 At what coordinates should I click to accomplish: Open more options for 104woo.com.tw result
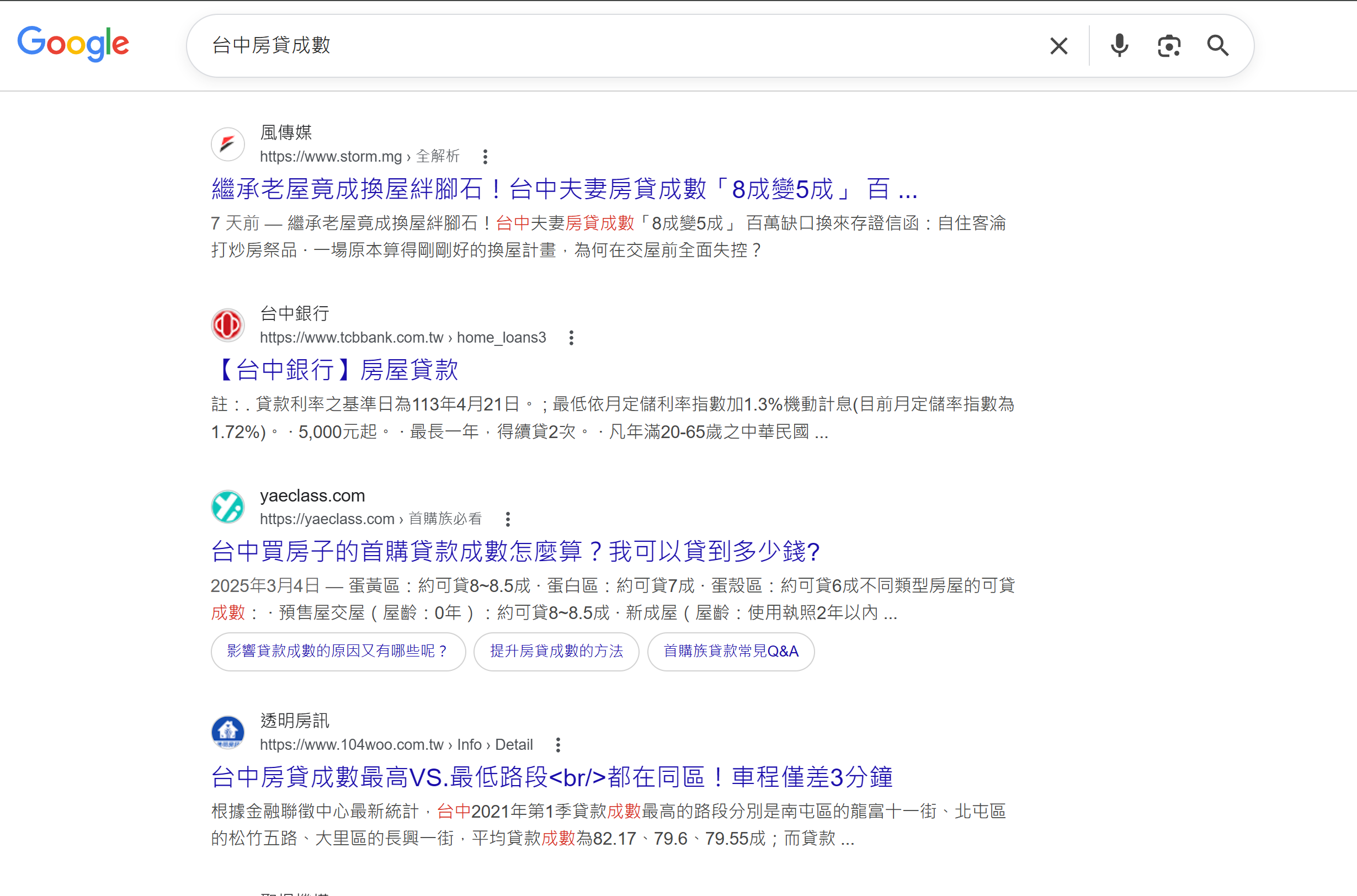pyautogui.click(x=557, y=745)
